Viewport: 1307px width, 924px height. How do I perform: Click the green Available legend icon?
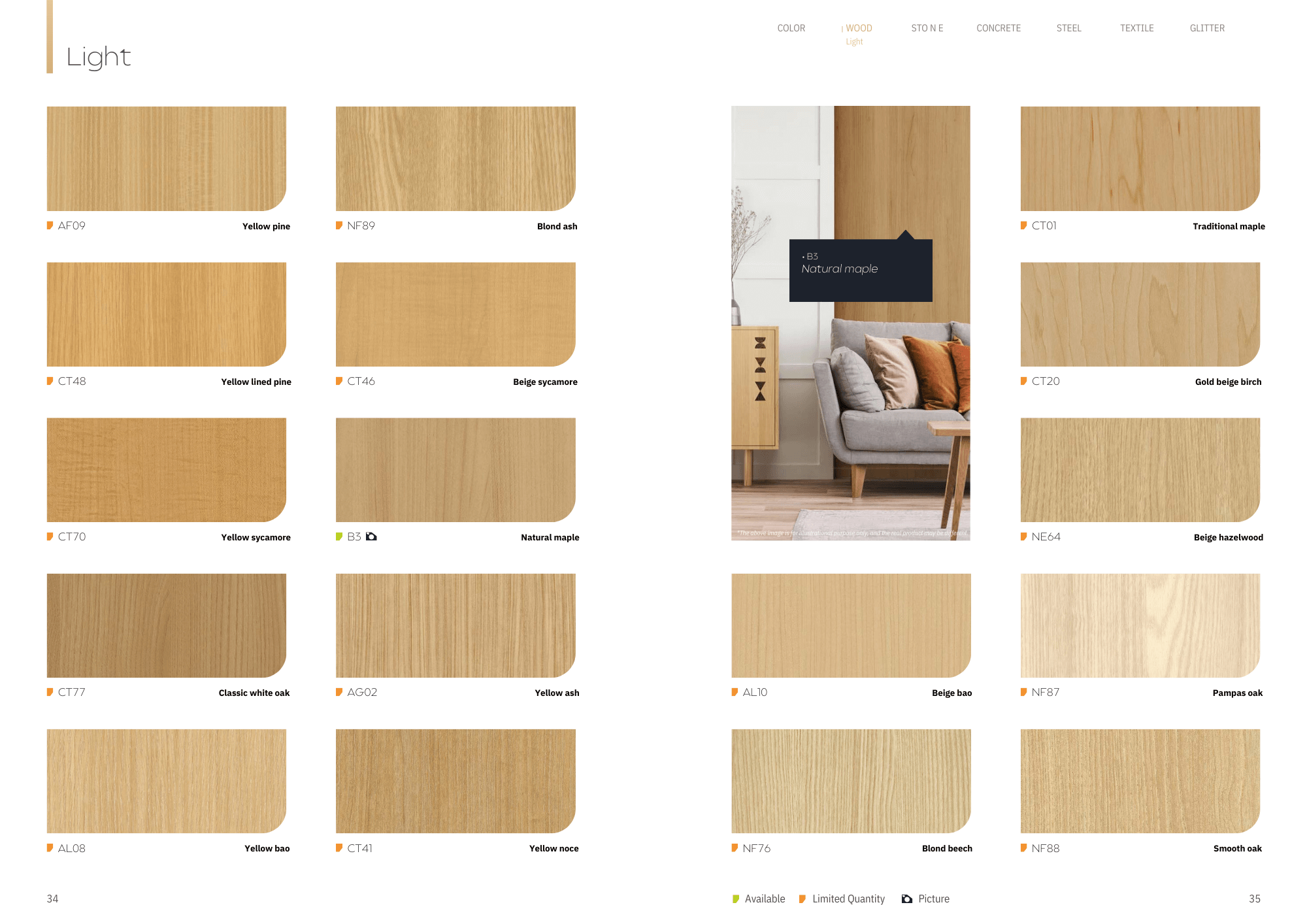pos(736,899)
